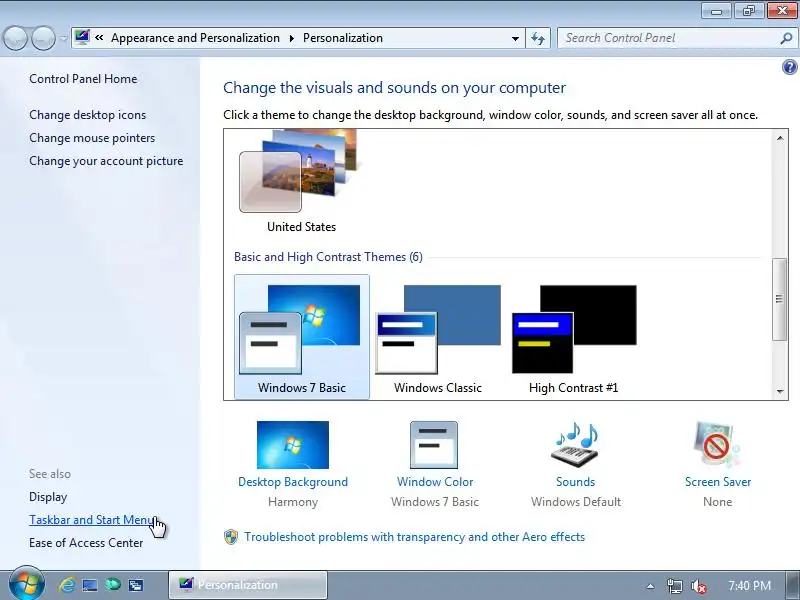Click the shield icon beside Troubleshoot link
The height and width of the screenshot is (600, 800).
click(x=231, y=537)
